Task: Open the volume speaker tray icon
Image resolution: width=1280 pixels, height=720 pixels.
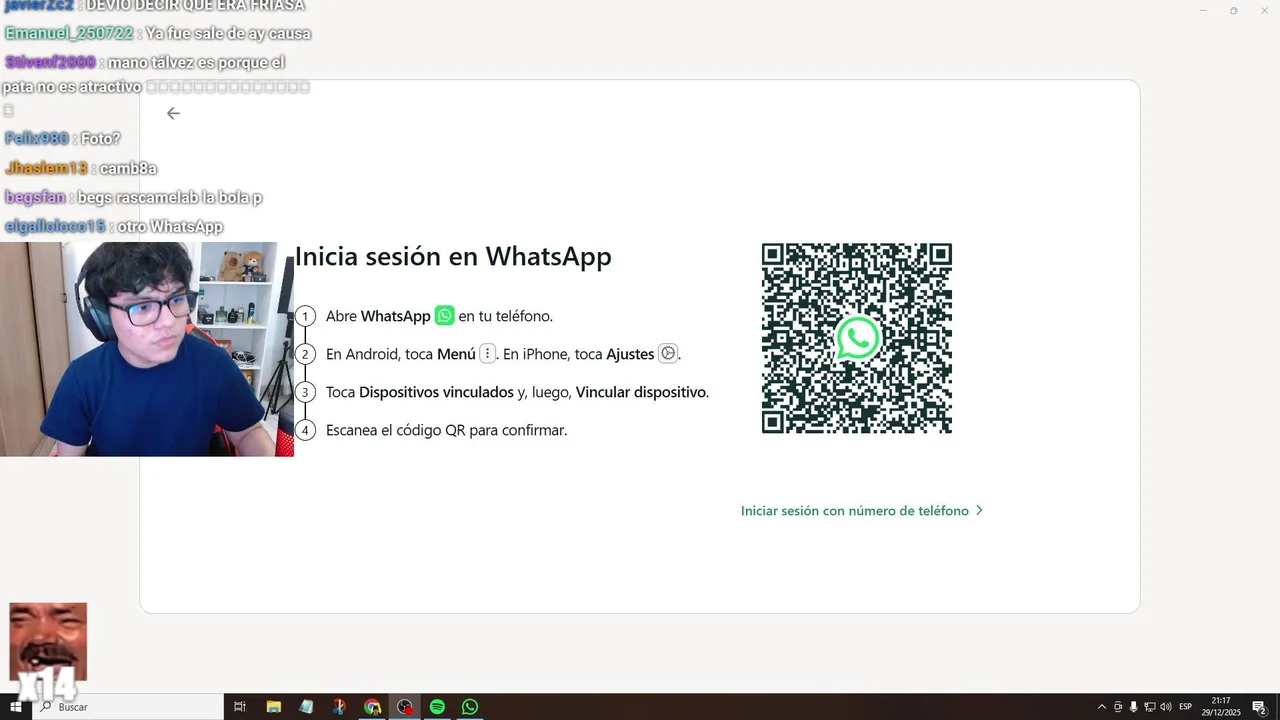Action: 1165,707
